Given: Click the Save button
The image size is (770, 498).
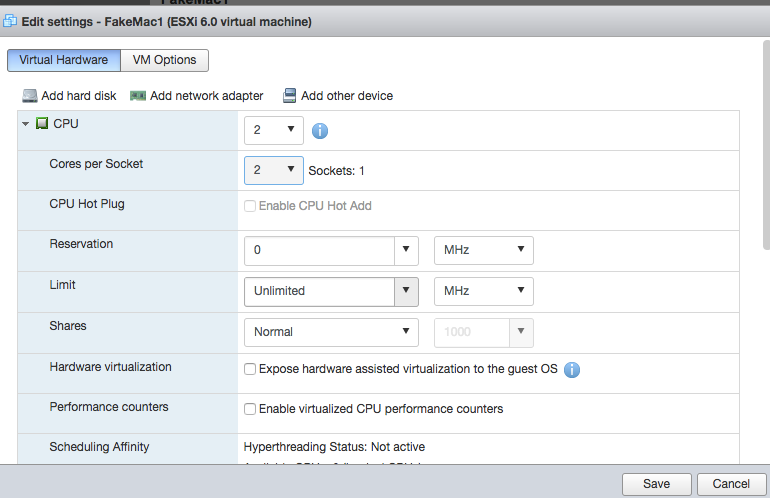Looking at the screenshot, I should point(657,484).
